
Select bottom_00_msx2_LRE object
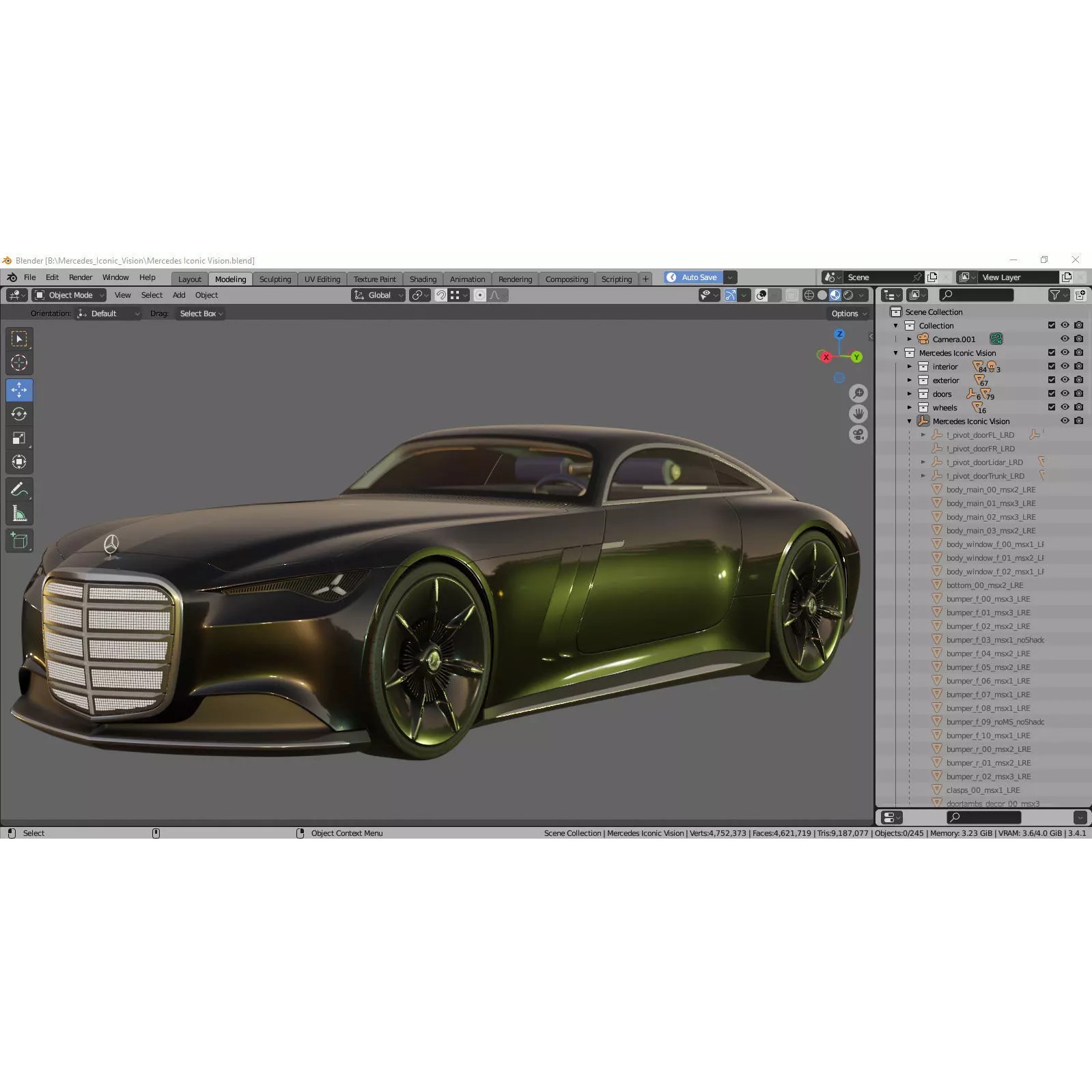[x=985, y=585]
